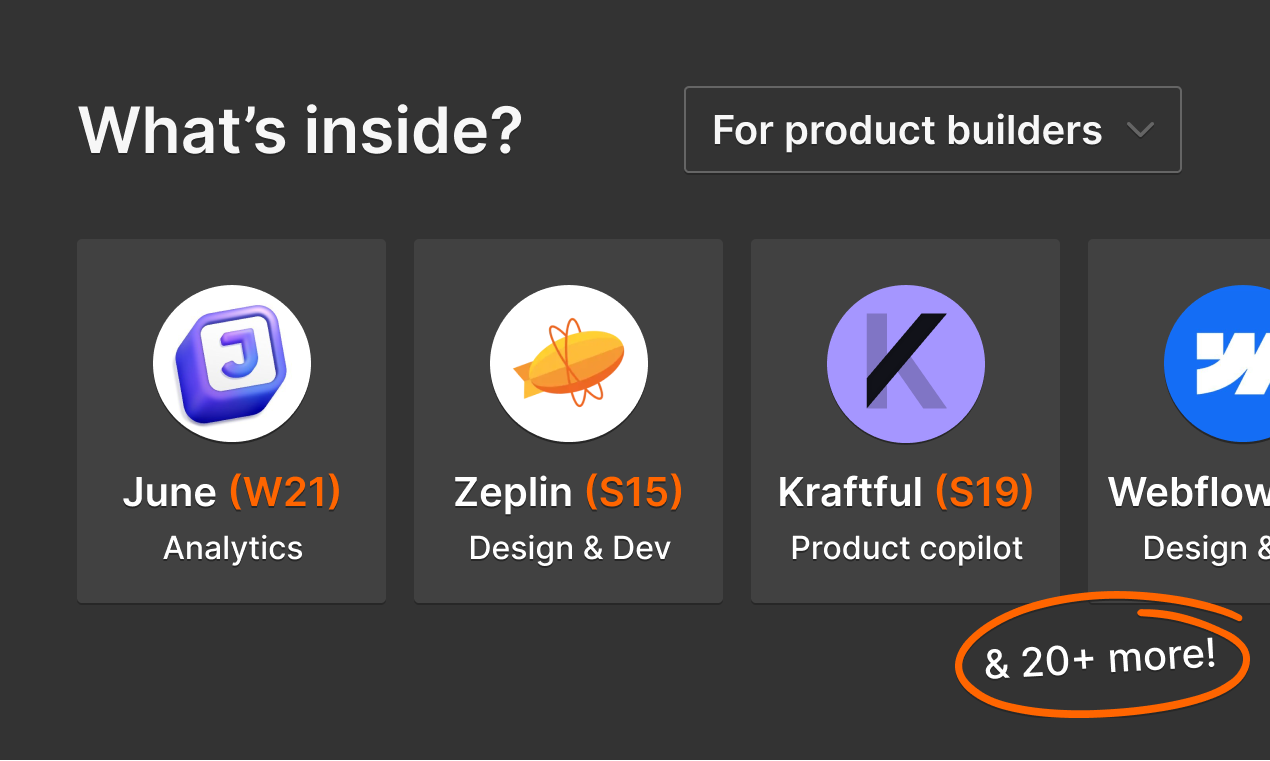Click the 'Product copilot' subtitle text

click(x=907, y=549)
